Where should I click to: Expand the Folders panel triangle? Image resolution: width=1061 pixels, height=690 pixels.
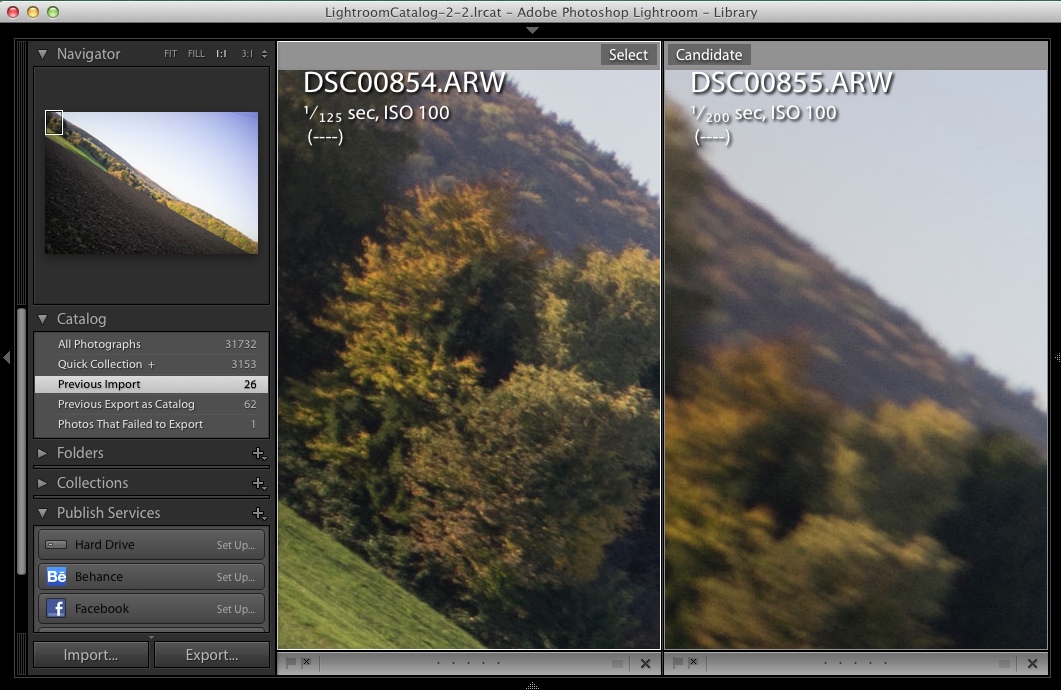[42, 453]
